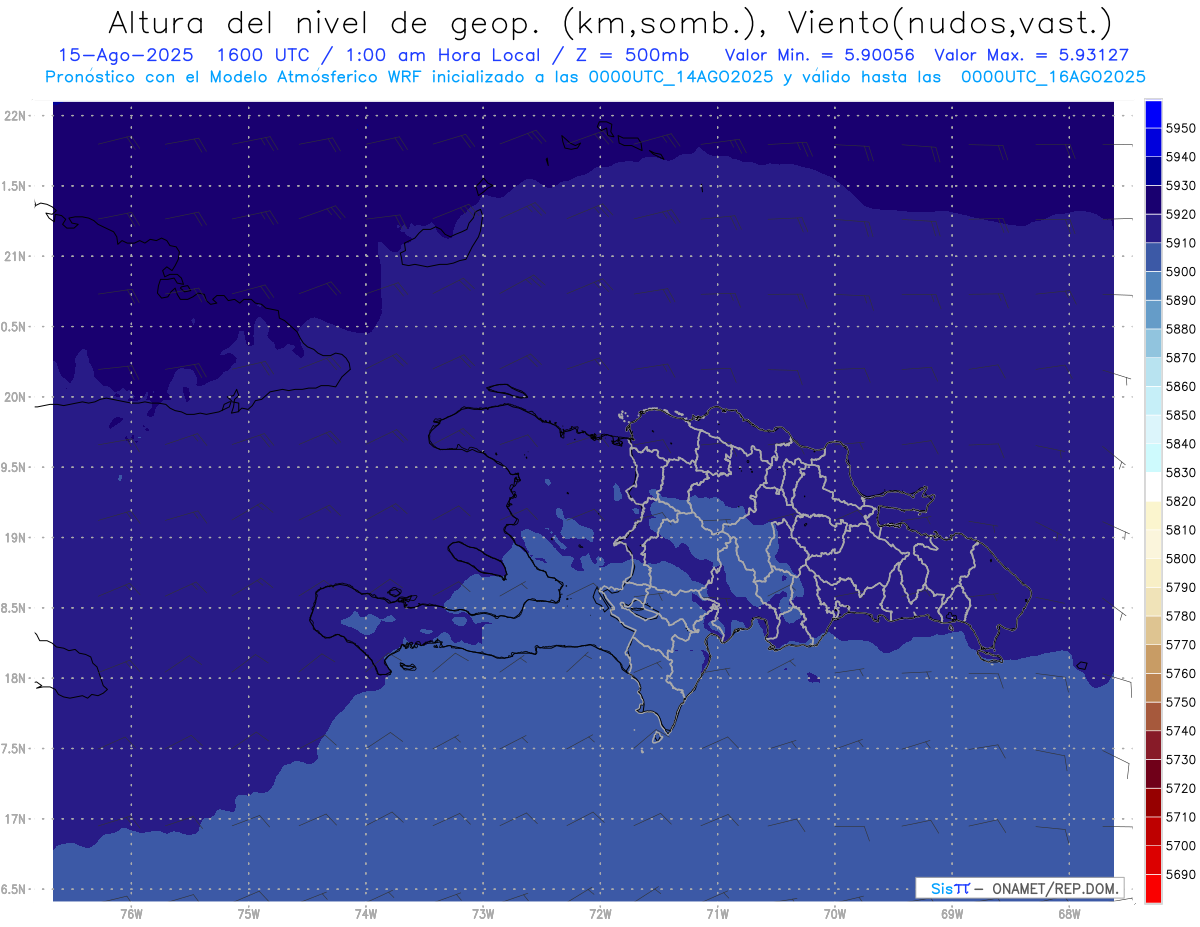Click the colorbar label '5930'
The image size is (1200, 927).
pos(1180,185)
